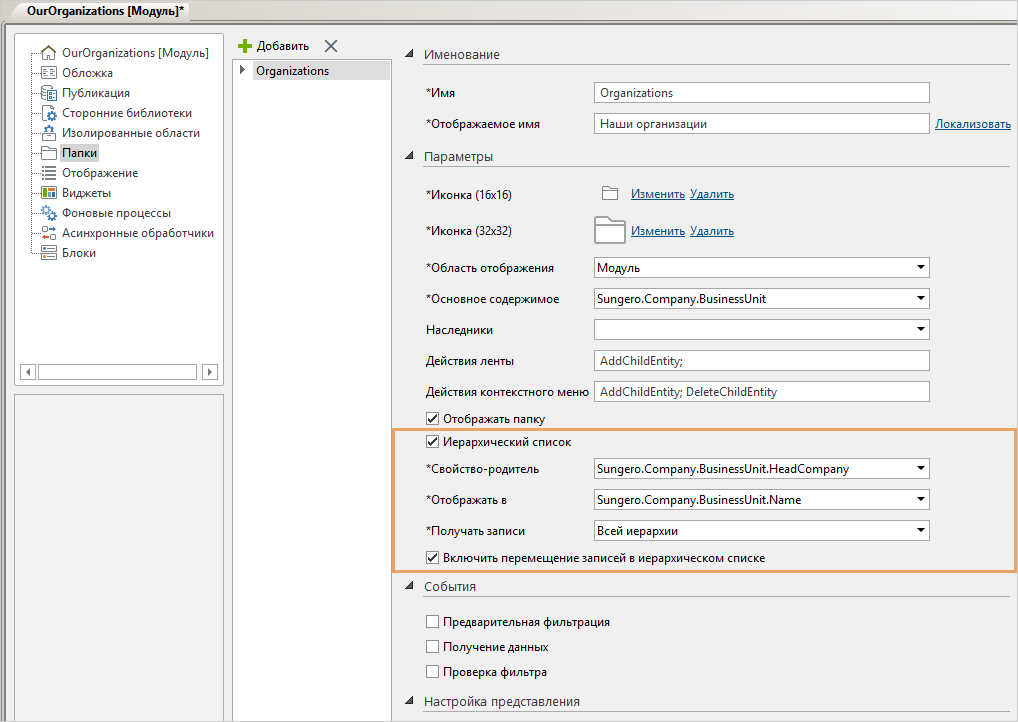Click the 16x16 folder icon preview

[610, 193]
